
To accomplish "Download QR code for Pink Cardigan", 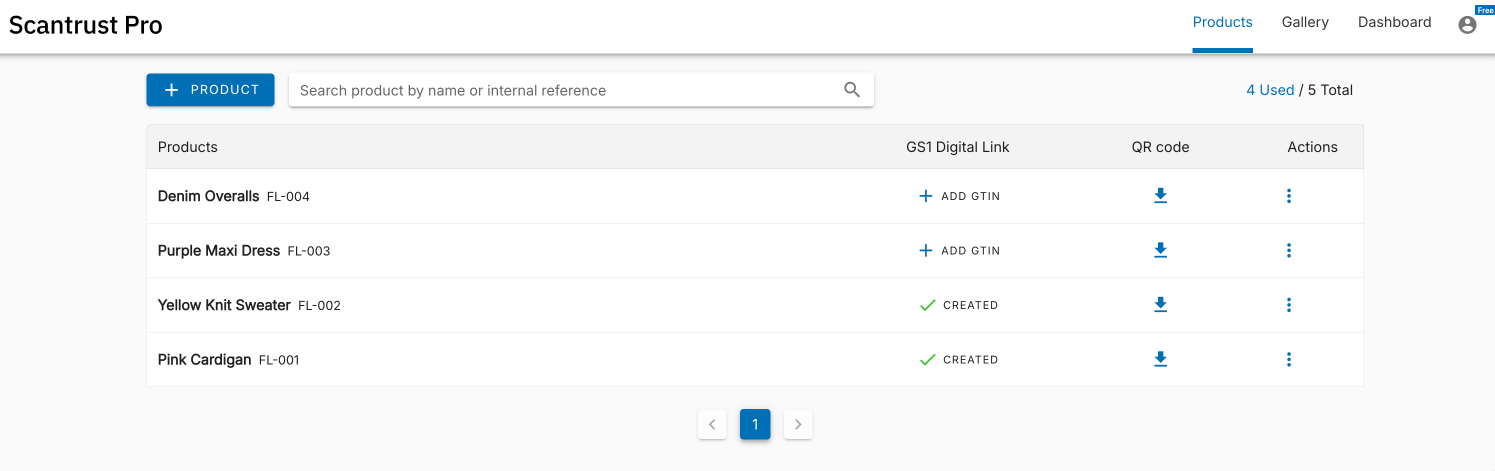I will (1160, 359).
